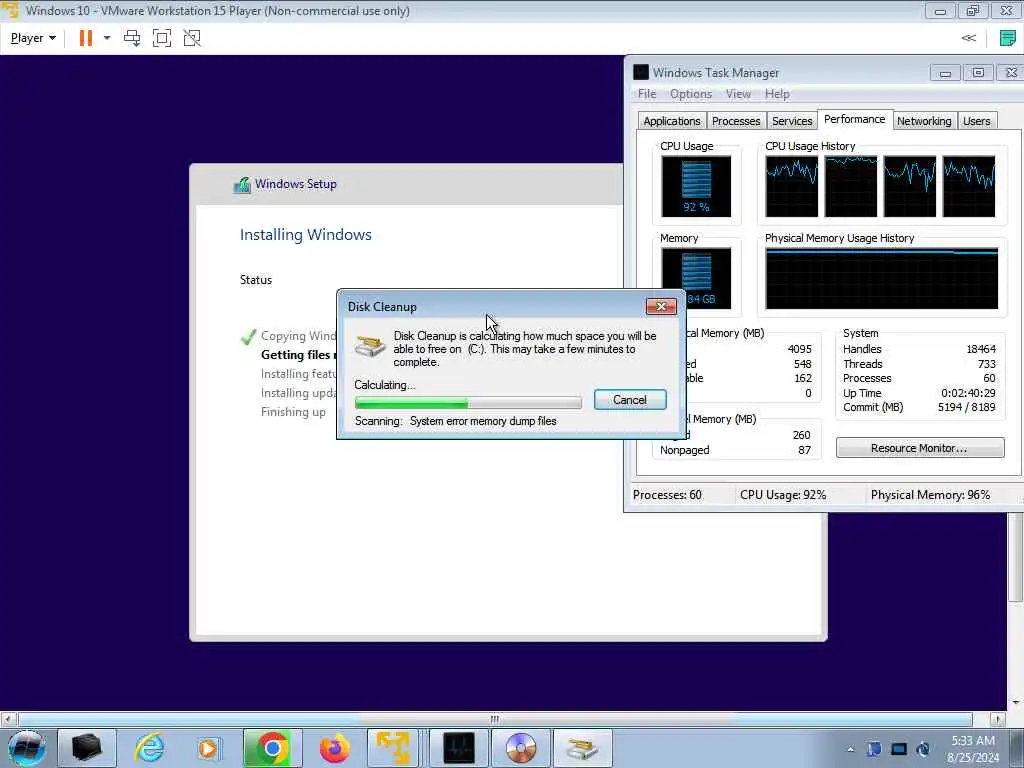Open the File menu in Task Manager
The height and width of the screenshot is (768, 1024).
click(647, 93)
